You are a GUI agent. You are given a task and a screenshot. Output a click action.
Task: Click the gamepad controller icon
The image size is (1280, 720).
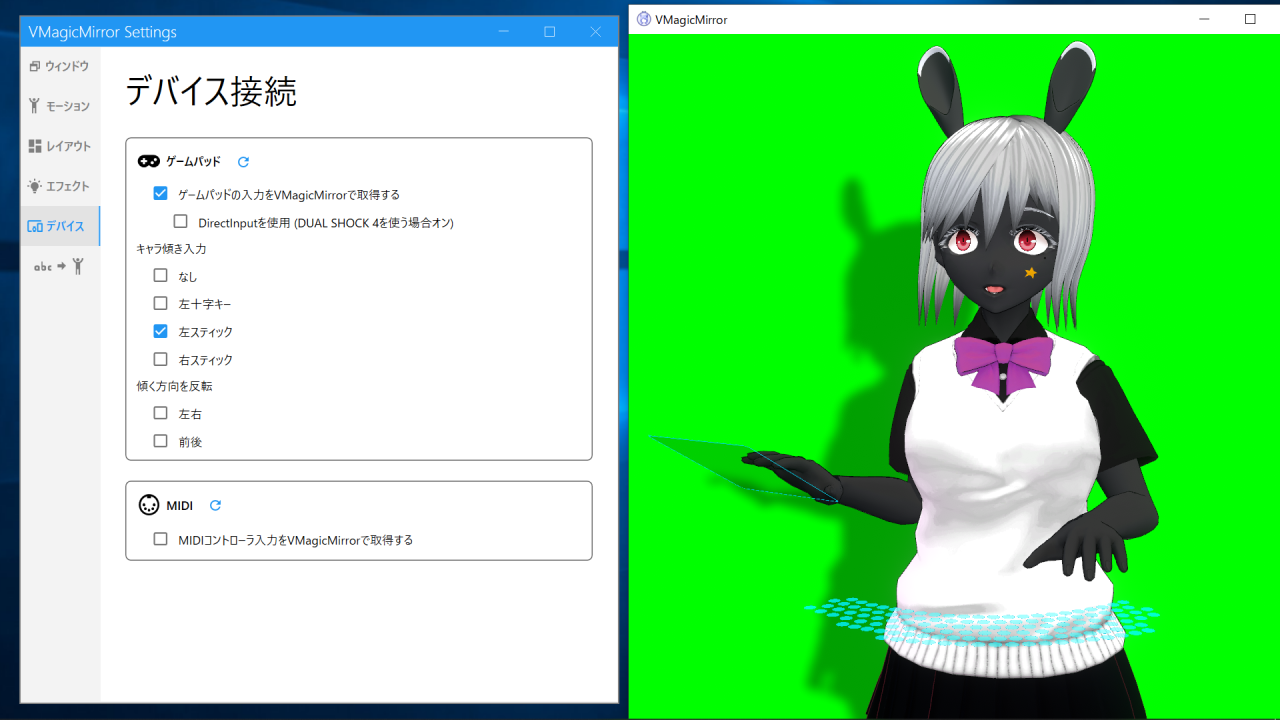[148, 161]
